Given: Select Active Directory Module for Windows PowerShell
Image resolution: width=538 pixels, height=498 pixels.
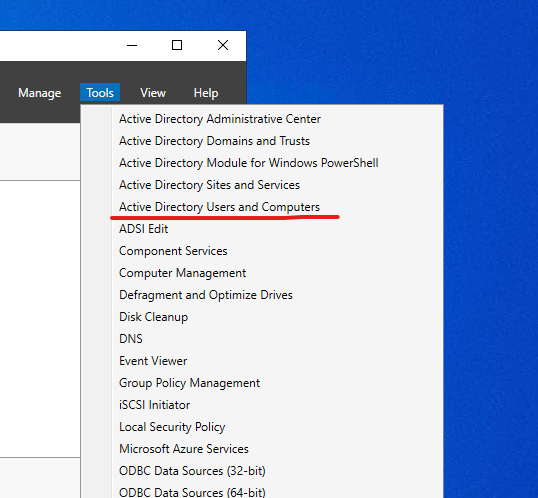Looking at the screenshot, I should [x=248, y=163].
